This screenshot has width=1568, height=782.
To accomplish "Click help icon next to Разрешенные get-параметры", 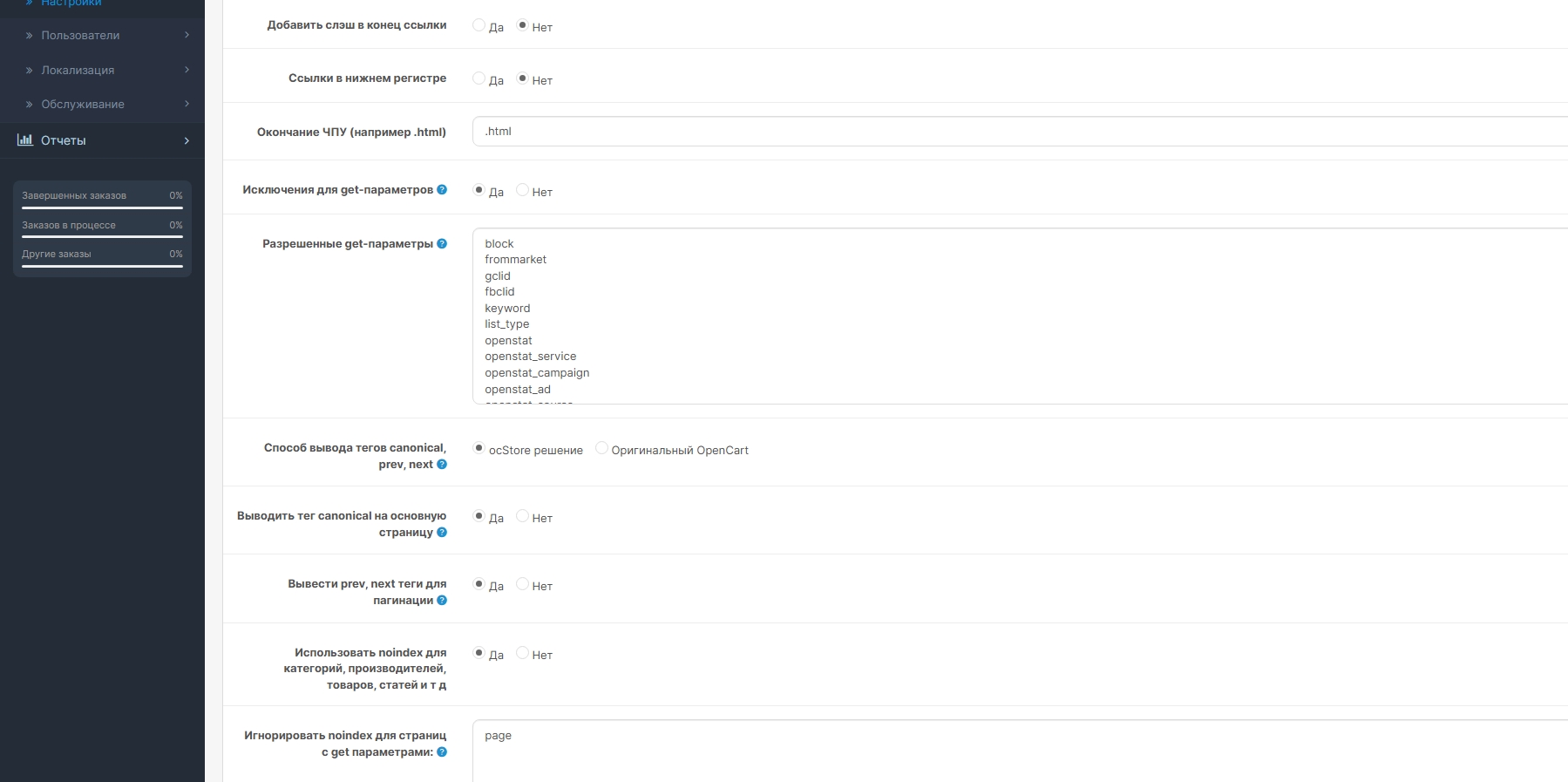I will [x=442, y=244].
